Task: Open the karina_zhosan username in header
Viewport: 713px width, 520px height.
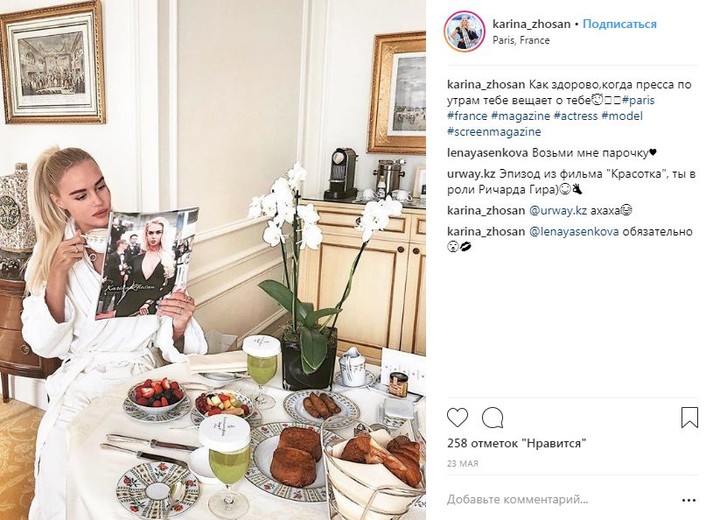Action: coord(531,24)
